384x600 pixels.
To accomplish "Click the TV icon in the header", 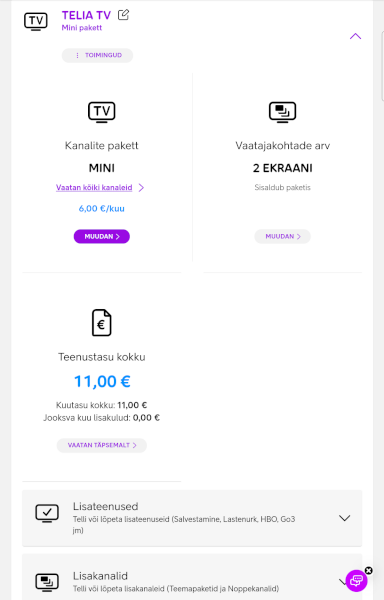I will (36, 21).
